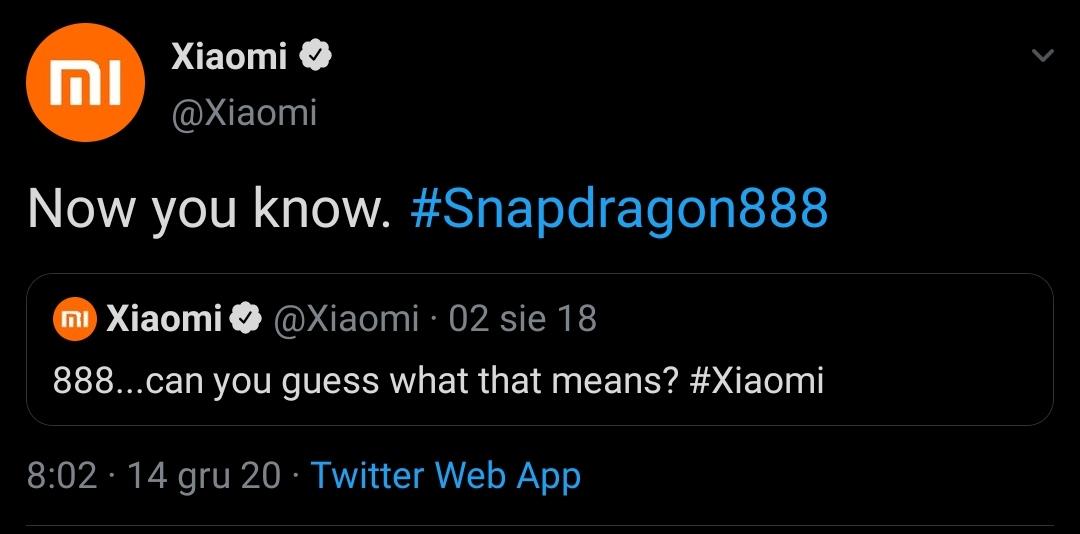Viewport: 1080px width, 534px height.
Task: Open the large orange Mi profile avatar
Action: click(85, 83)
